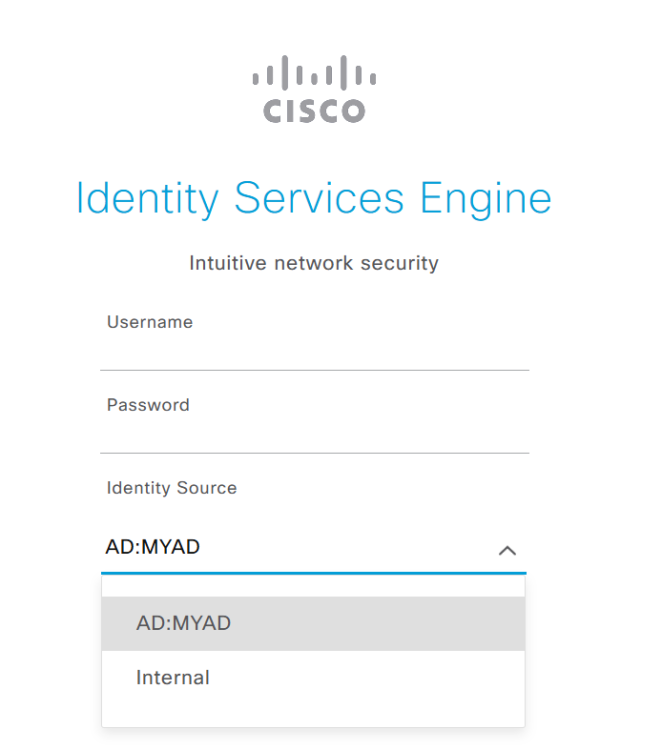
Task: Click the CISCO wordmark text
Action: [314, 111]
